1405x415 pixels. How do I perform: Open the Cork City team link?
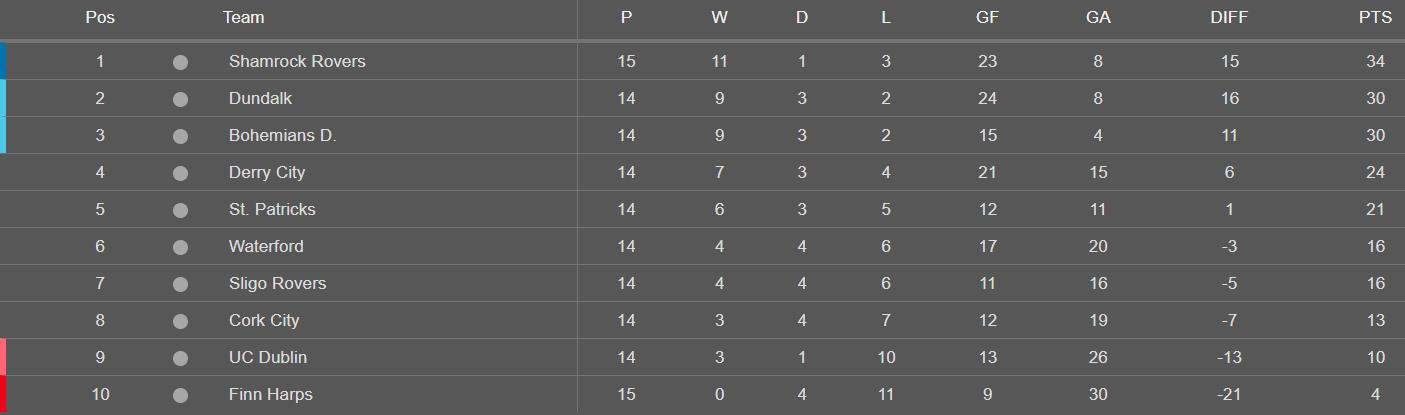pyautogui.click(x=264, y=321)
